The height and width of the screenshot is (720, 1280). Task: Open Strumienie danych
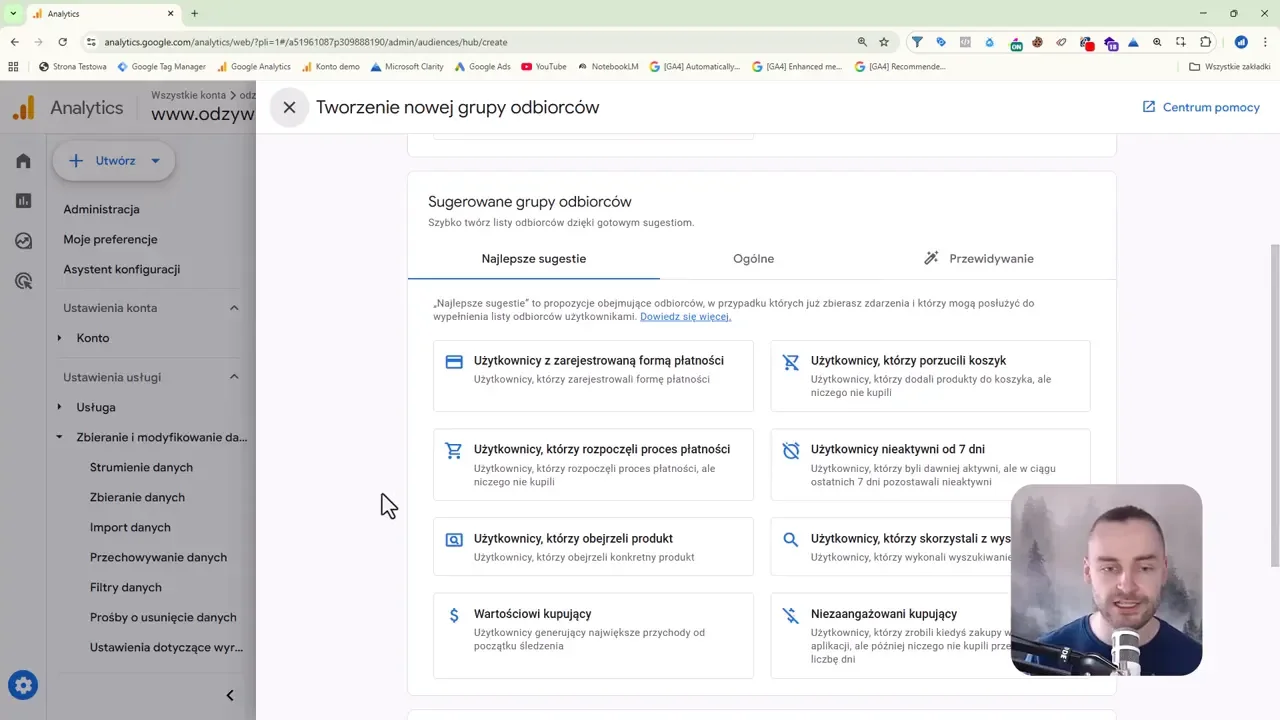tap(141, 467)
